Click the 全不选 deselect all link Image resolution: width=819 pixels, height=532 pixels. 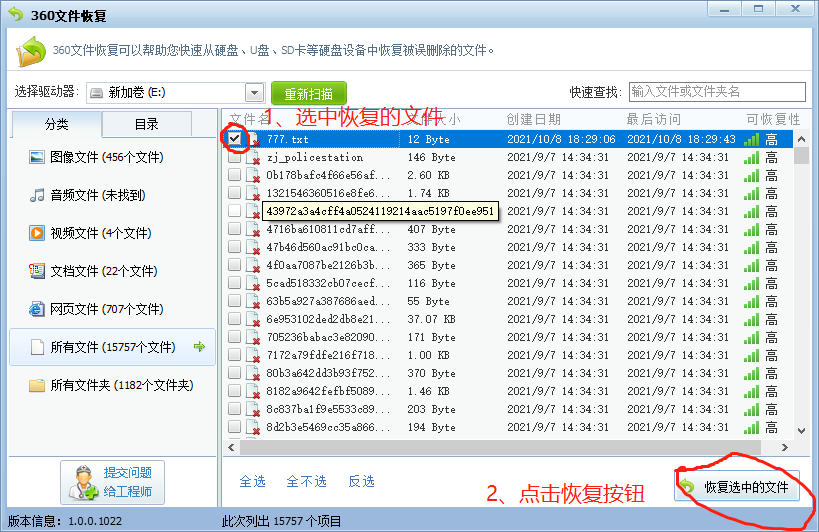coord(306,481)
